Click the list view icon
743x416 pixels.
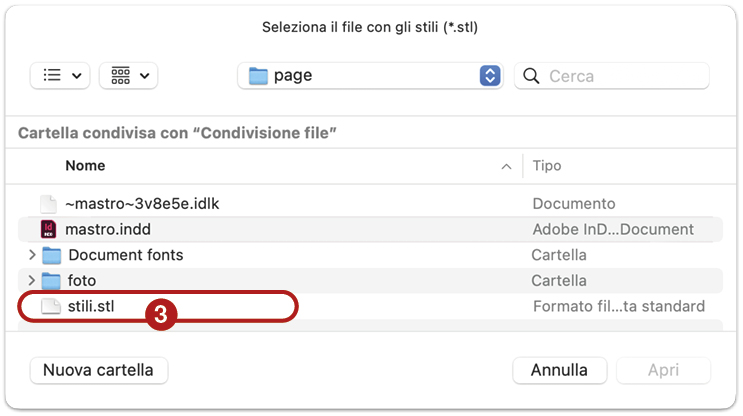click(52, 75)
